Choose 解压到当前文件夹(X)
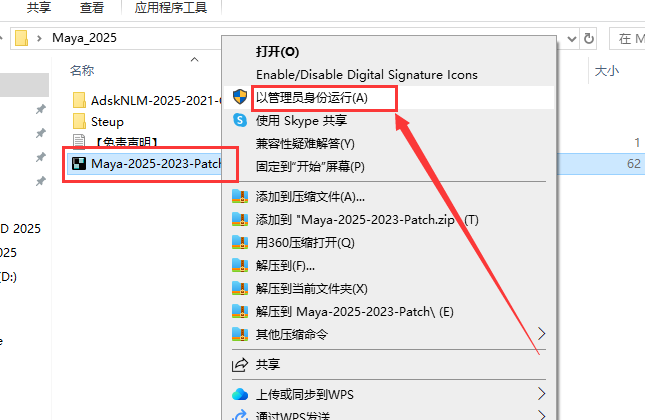The width and height of the screenshot is (645, 420). click(311, 289)
